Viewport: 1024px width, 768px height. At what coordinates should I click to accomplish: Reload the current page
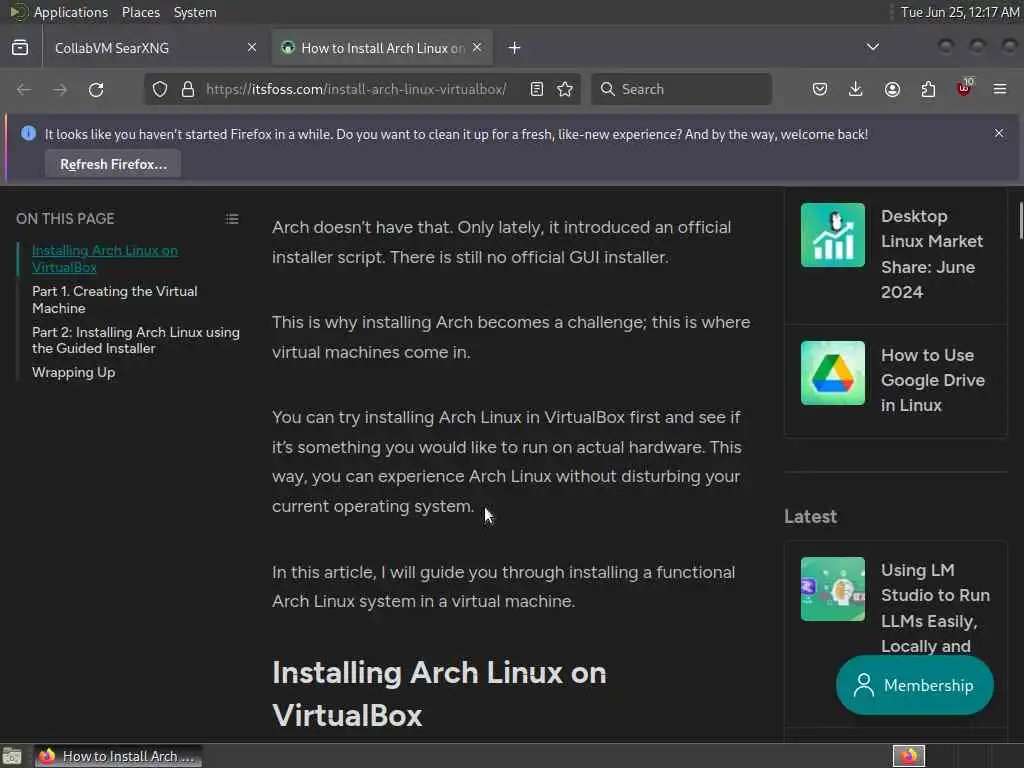pos(96,89)
